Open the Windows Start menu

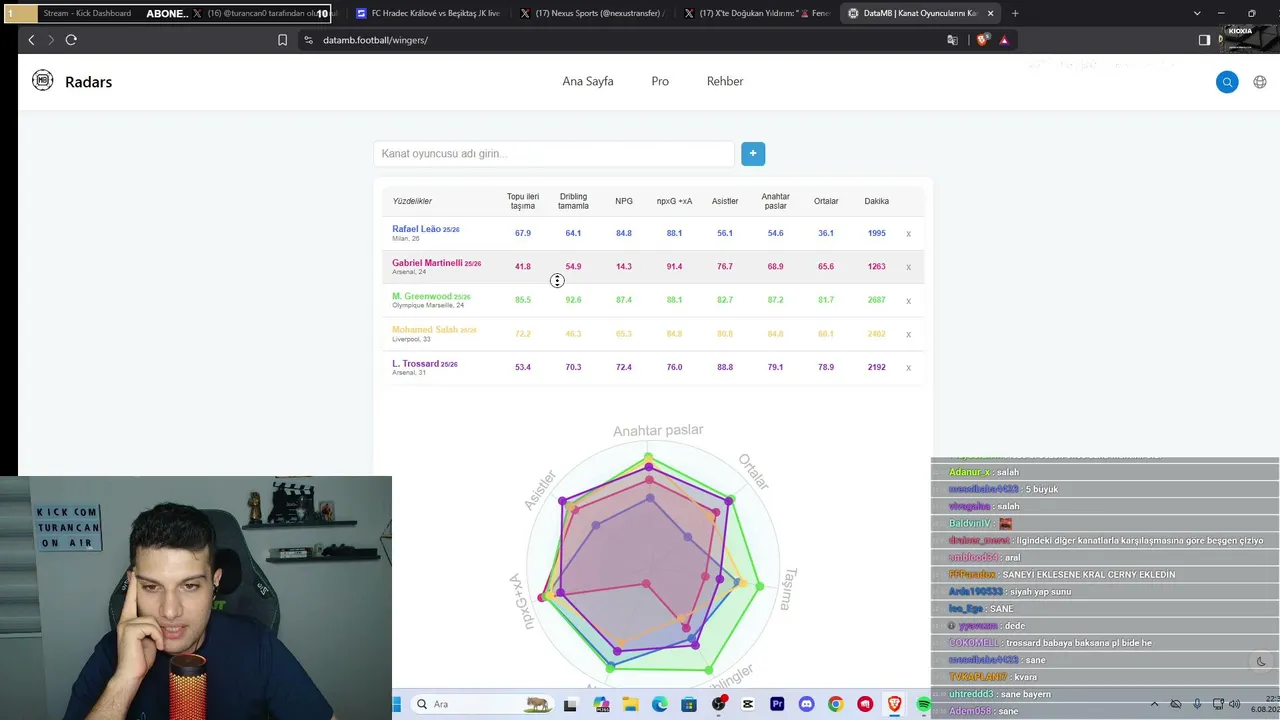[x=397, y=704]
